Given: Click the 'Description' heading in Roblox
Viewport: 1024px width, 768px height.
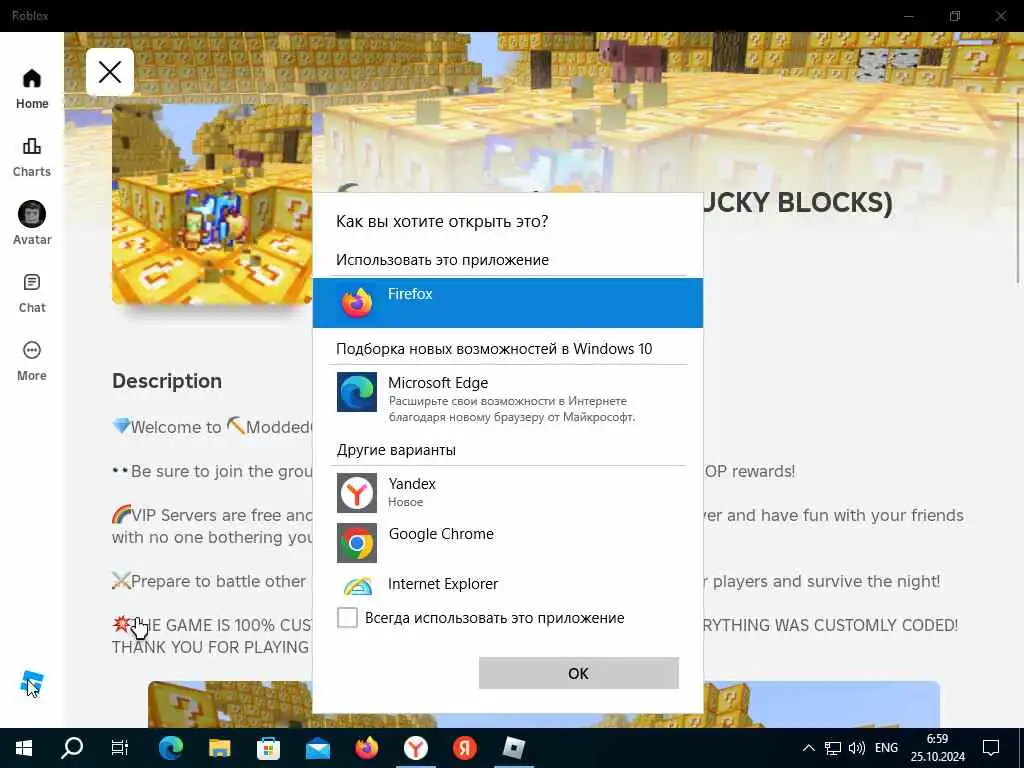Looking at the screenshot, I should (167, 381).
